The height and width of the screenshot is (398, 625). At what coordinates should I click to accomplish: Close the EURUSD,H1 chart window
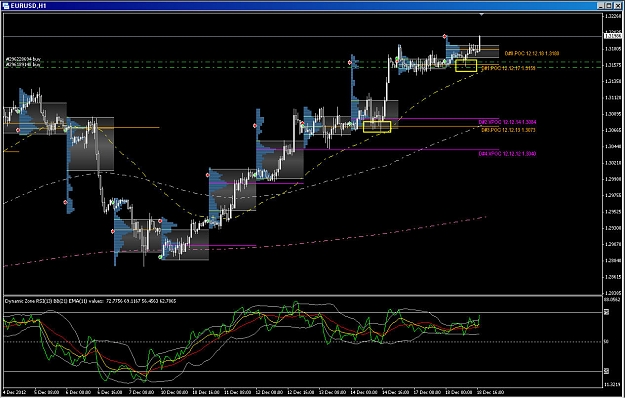point(617,6)
